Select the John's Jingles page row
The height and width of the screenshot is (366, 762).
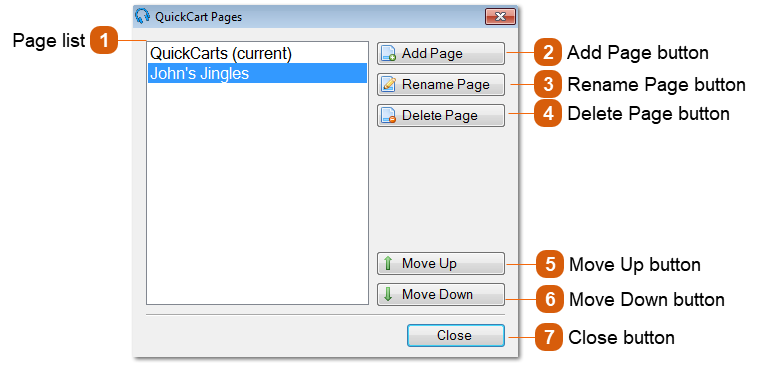(258, 73)
